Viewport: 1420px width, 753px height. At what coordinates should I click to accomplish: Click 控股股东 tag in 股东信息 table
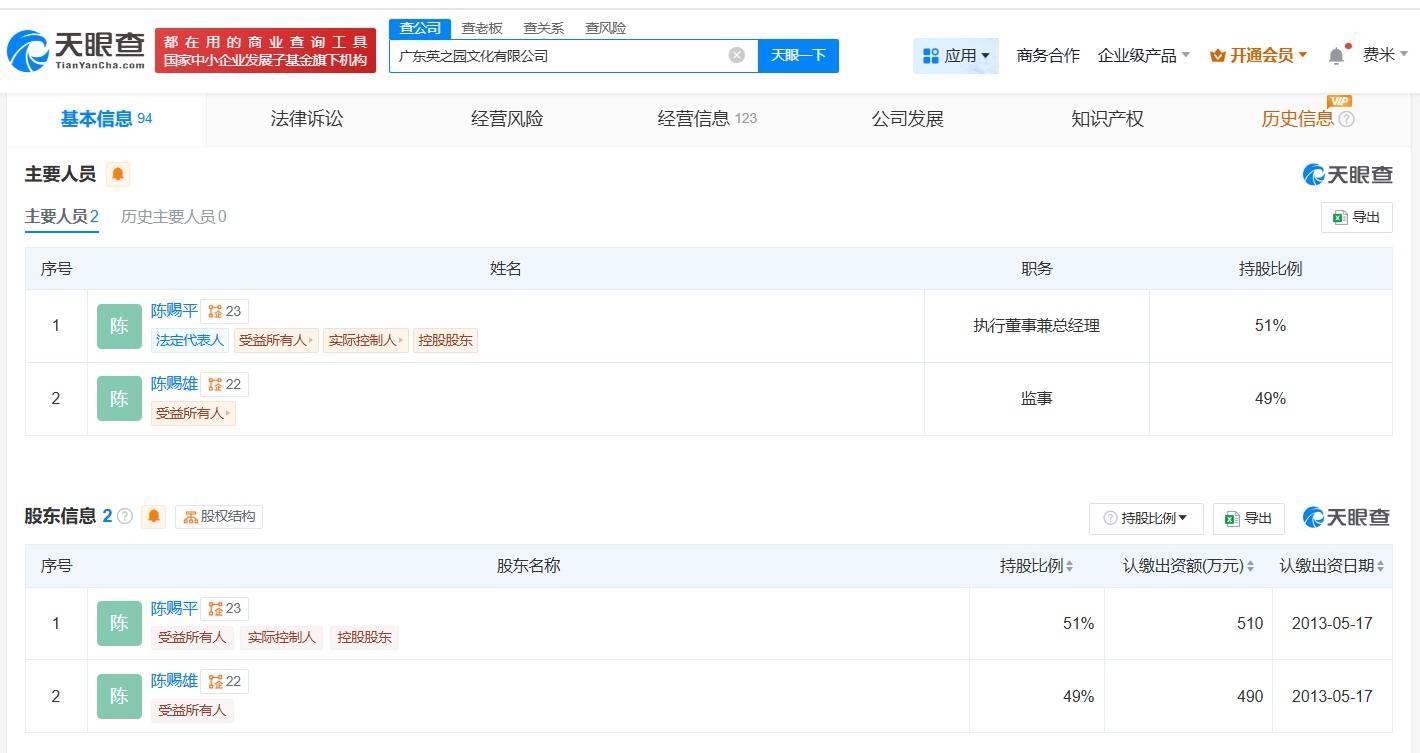[364, 637]
